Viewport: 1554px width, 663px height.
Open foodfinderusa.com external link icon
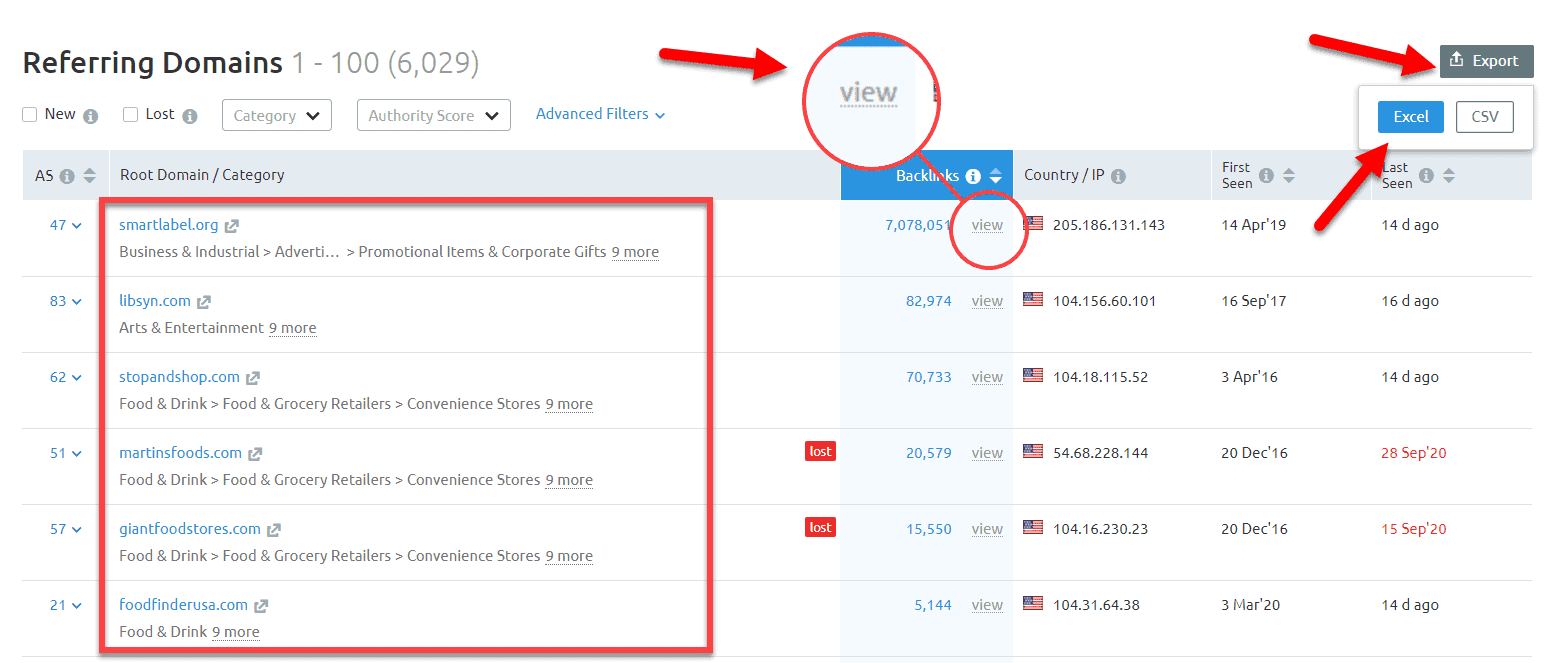coord(261,606)
